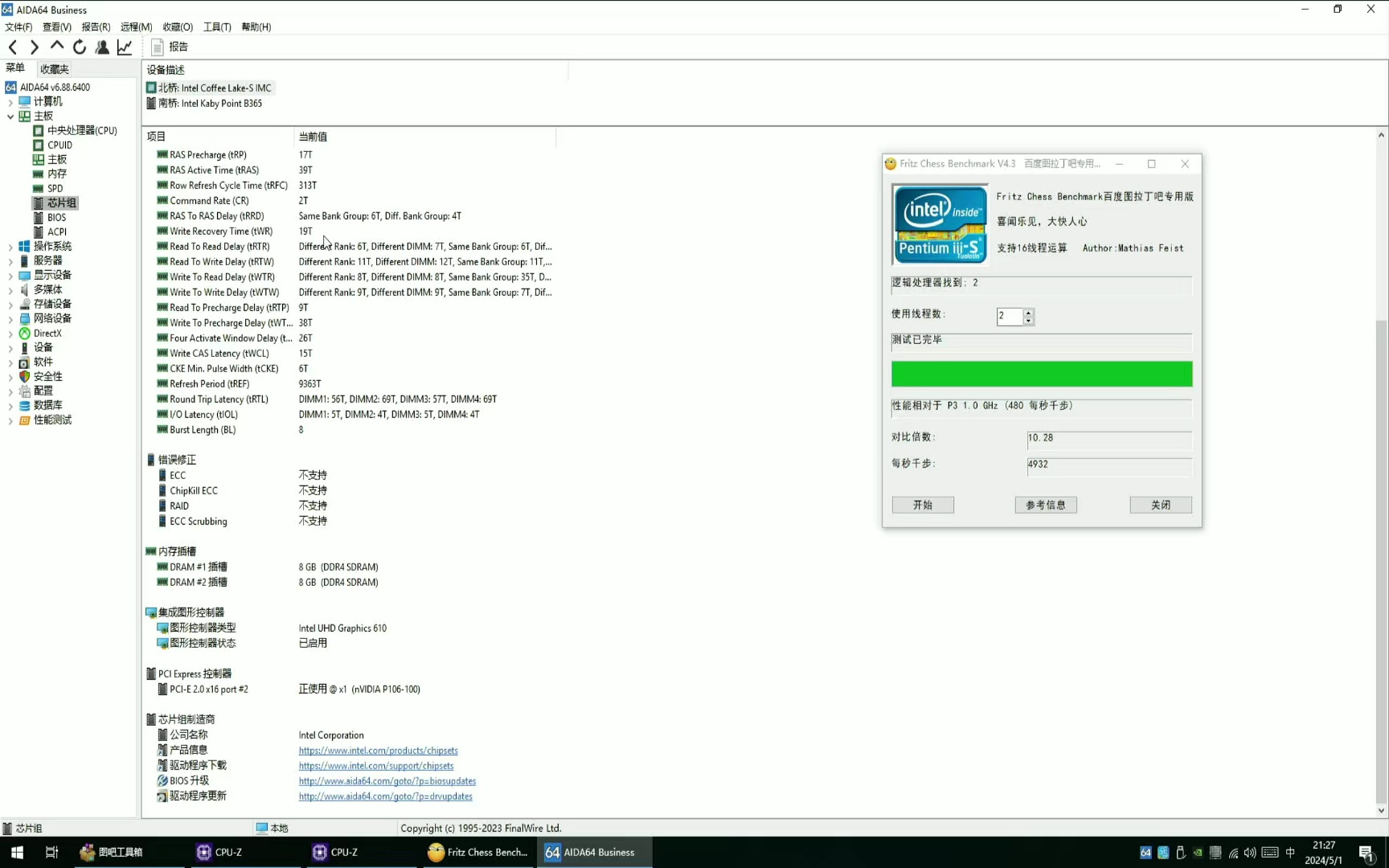Screen dimensions: 1389x868
Task: Go up one level with the Up arrow
Action: [57, 47]
